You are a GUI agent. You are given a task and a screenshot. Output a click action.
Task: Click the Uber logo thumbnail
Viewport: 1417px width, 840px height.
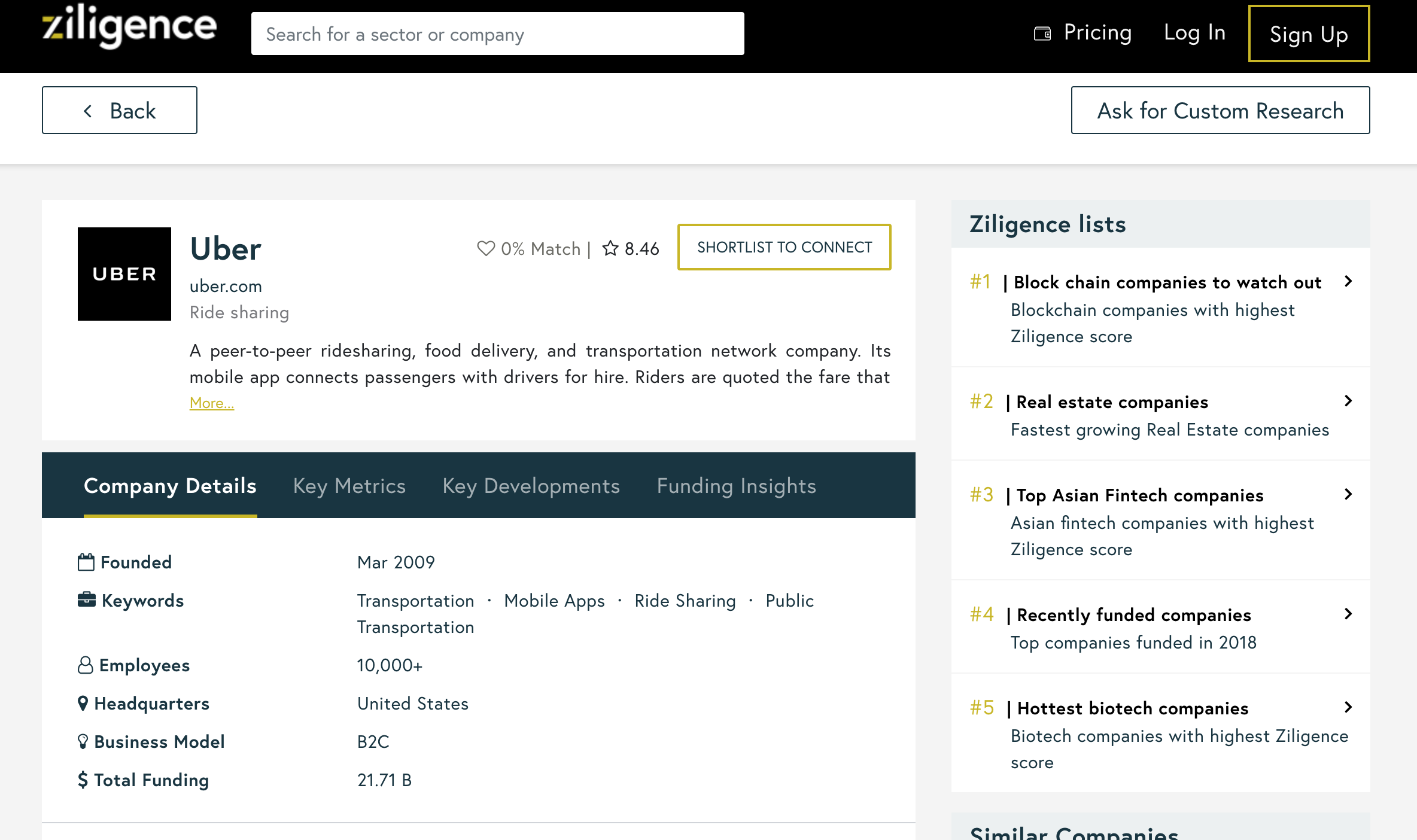(x=124, y=274)
